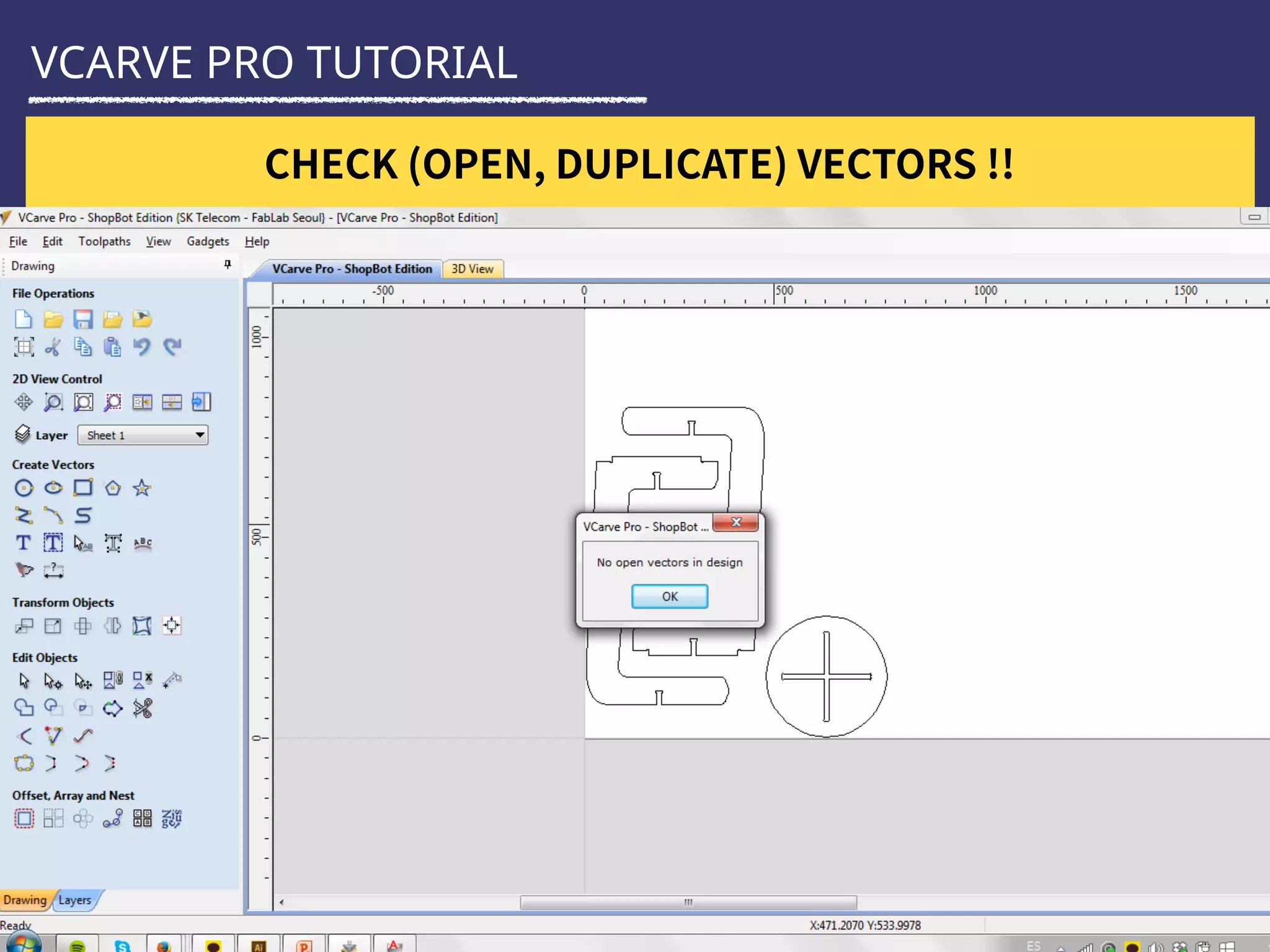Click the layers stack icon beside Layer
Screen dimensions: 1270x952
point(22,434)
